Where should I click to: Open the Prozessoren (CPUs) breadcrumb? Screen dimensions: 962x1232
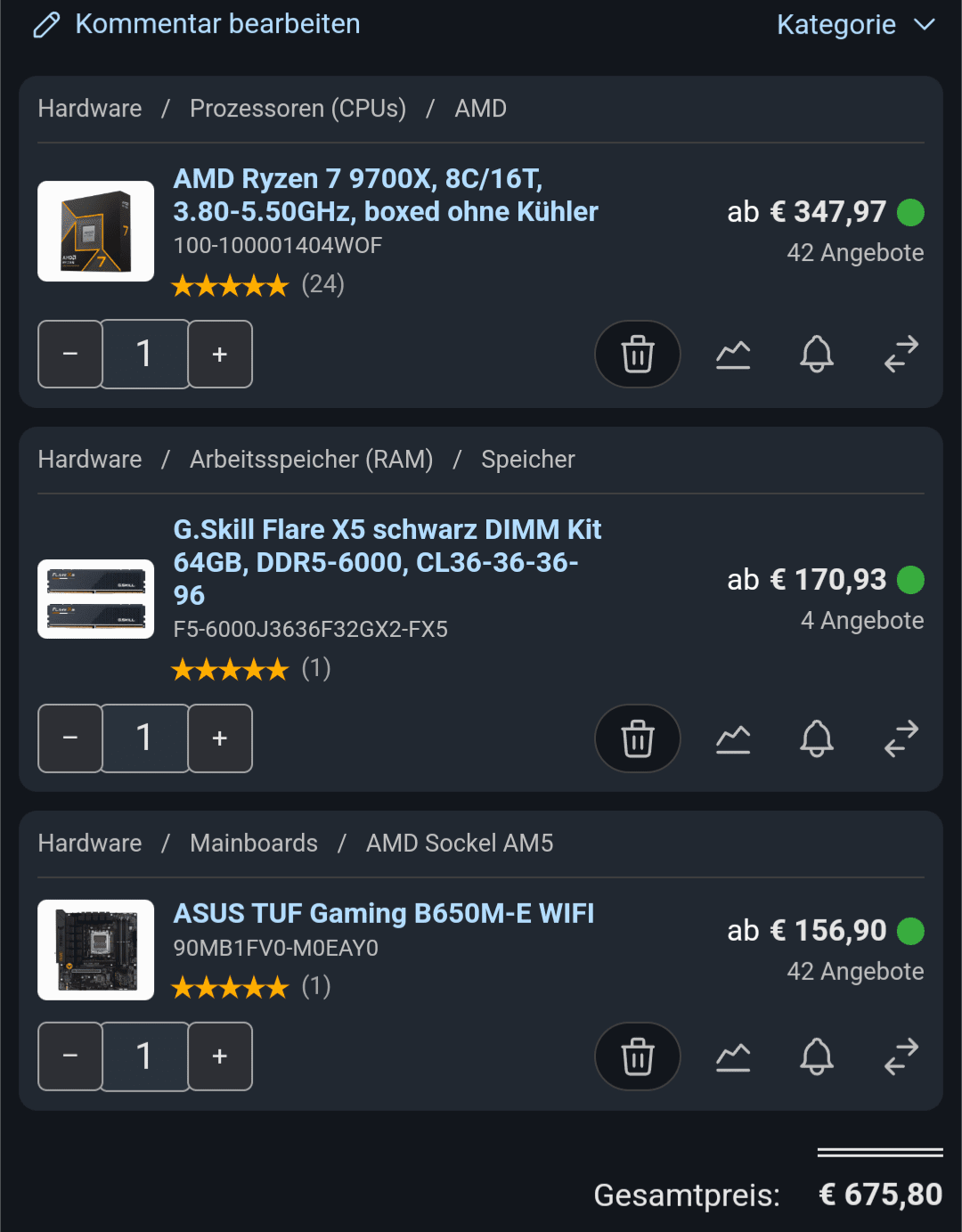tap(298, 109)
